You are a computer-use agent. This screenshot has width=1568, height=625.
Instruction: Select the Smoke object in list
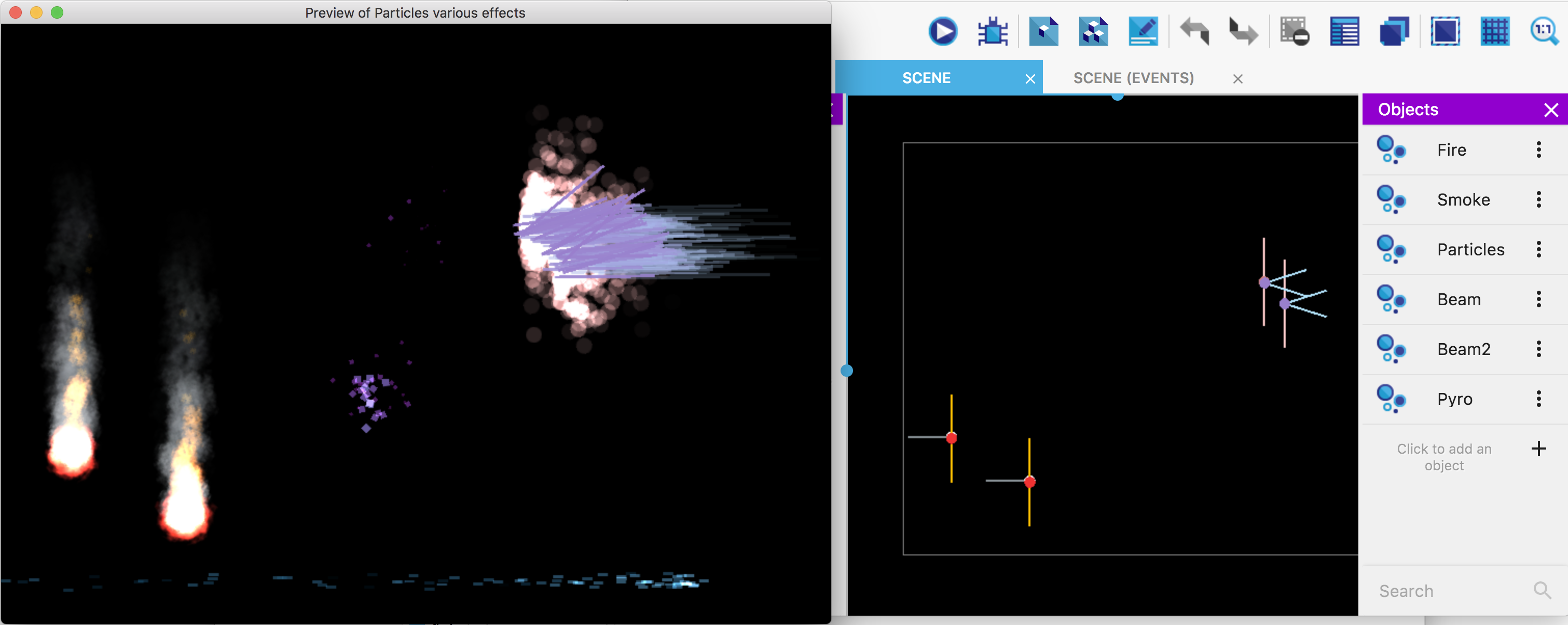1463,200
